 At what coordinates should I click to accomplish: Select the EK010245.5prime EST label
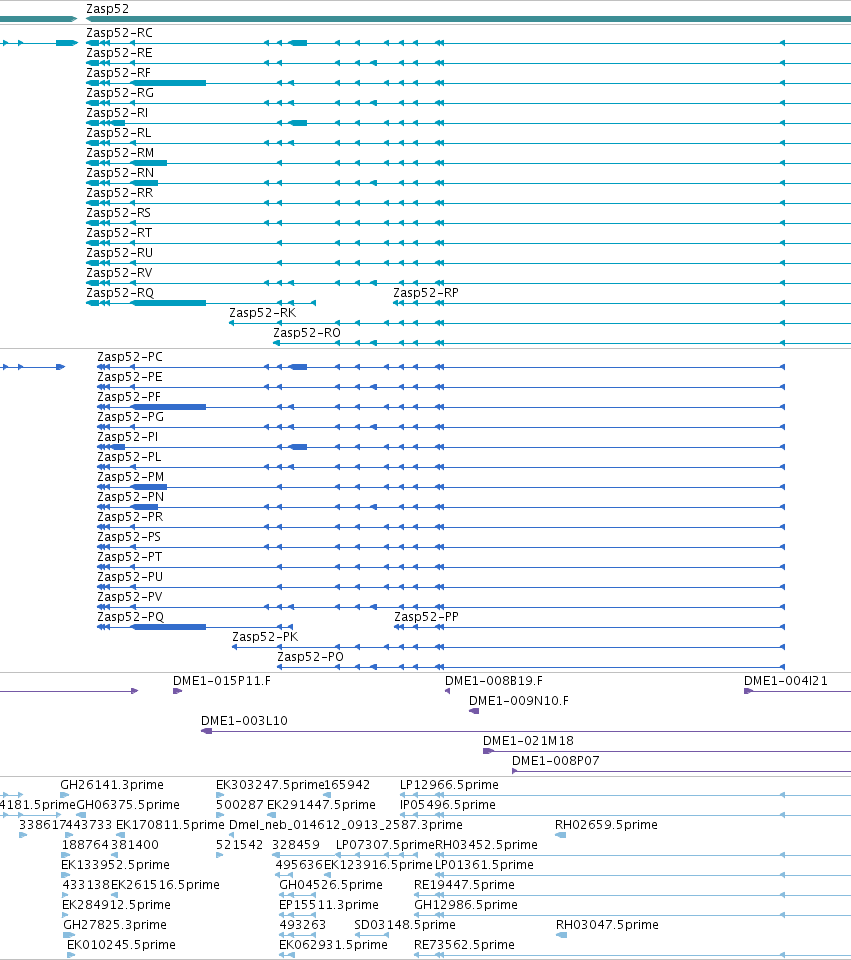point(121,945)
